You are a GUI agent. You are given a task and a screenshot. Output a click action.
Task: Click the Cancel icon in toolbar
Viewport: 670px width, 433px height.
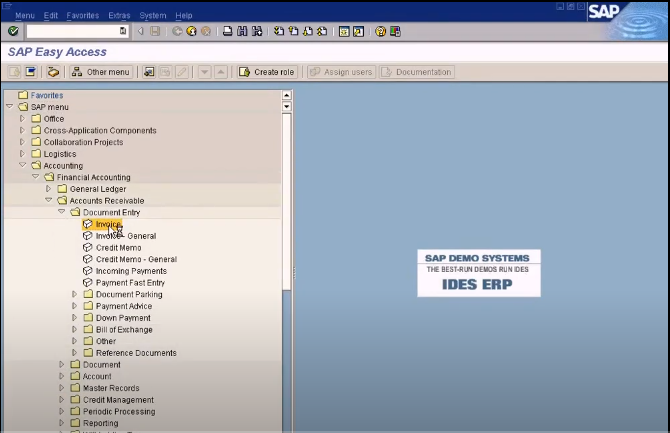(x=206, y=31)
